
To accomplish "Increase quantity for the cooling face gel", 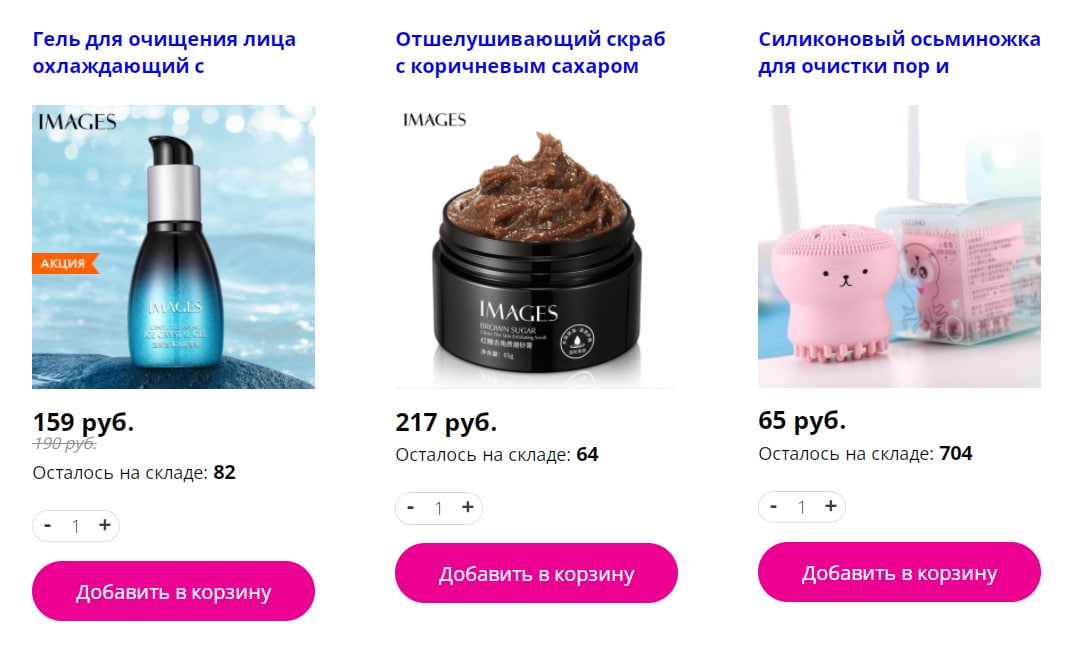I will click(x=104, y=526).
